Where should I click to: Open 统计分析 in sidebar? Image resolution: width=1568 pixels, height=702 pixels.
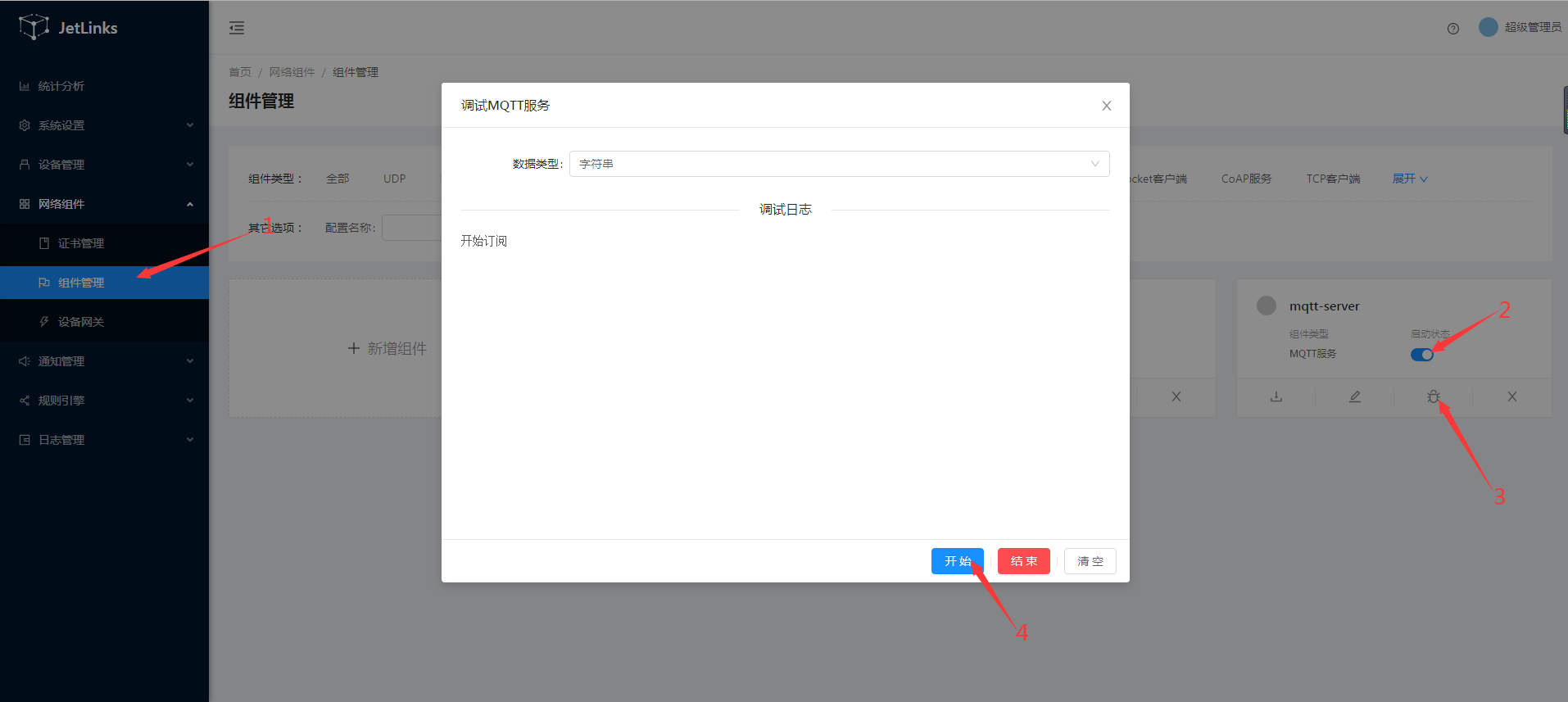click(104, 86)
